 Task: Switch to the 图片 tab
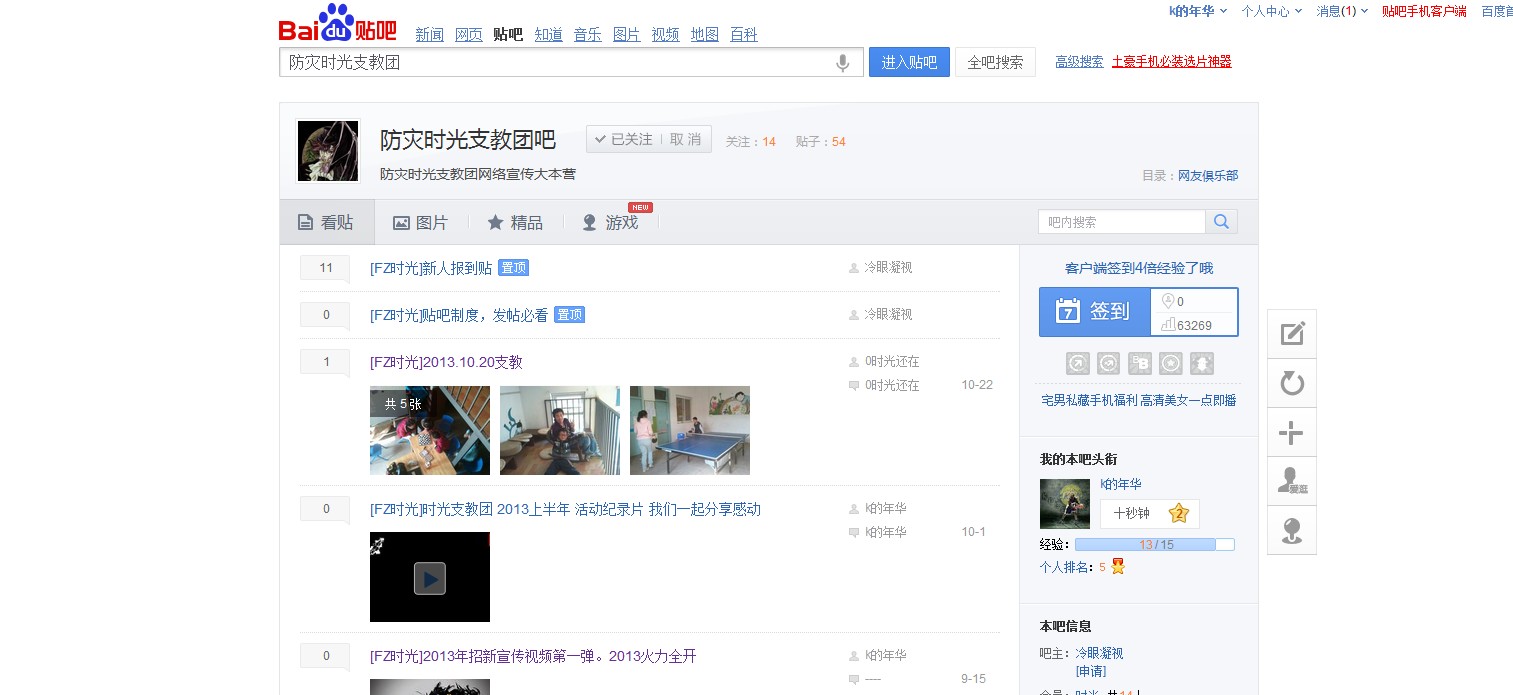[x=421, y=223]
